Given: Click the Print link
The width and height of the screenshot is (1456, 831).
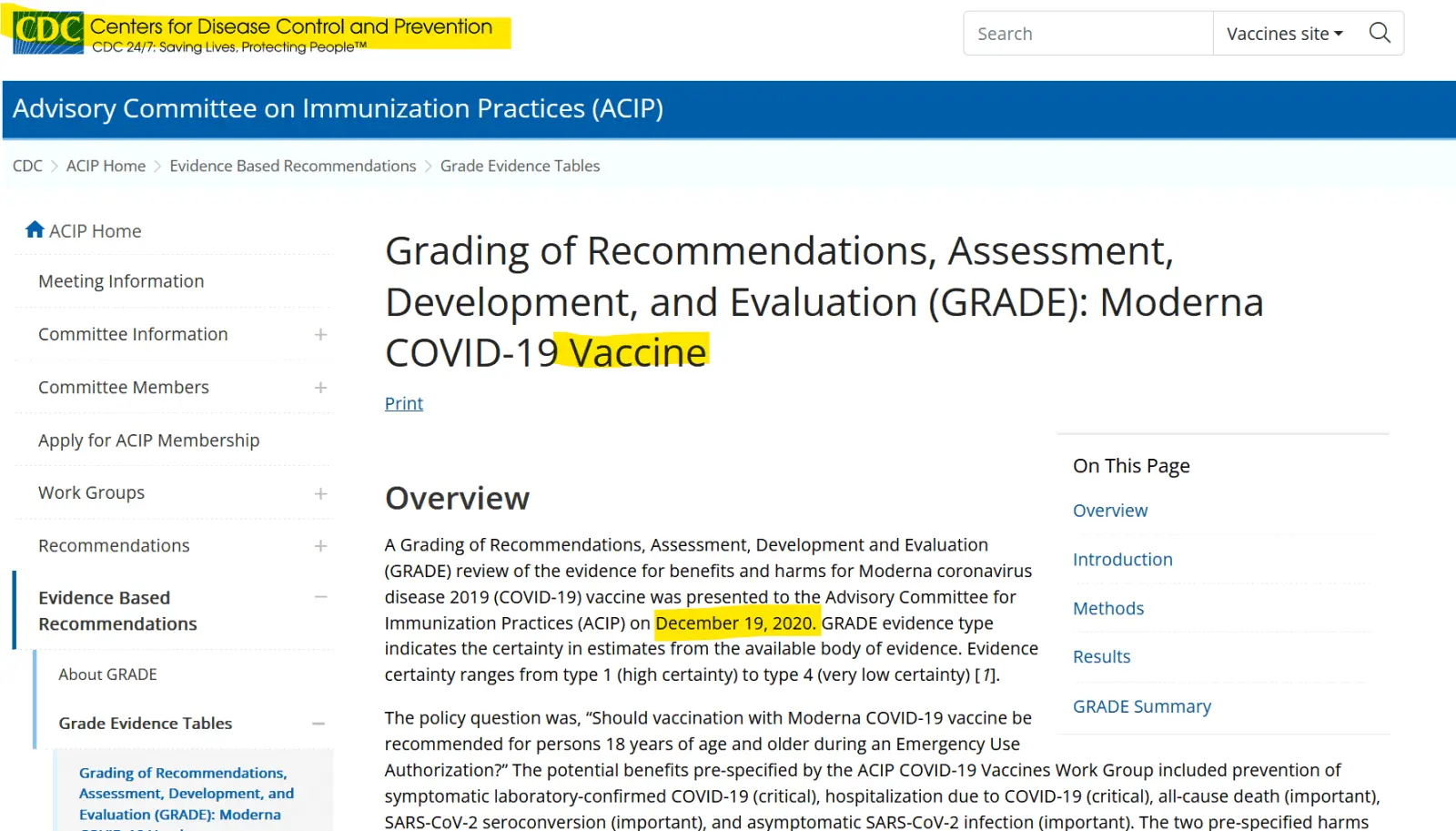Looking at the screenshot, I should point(404,403).
